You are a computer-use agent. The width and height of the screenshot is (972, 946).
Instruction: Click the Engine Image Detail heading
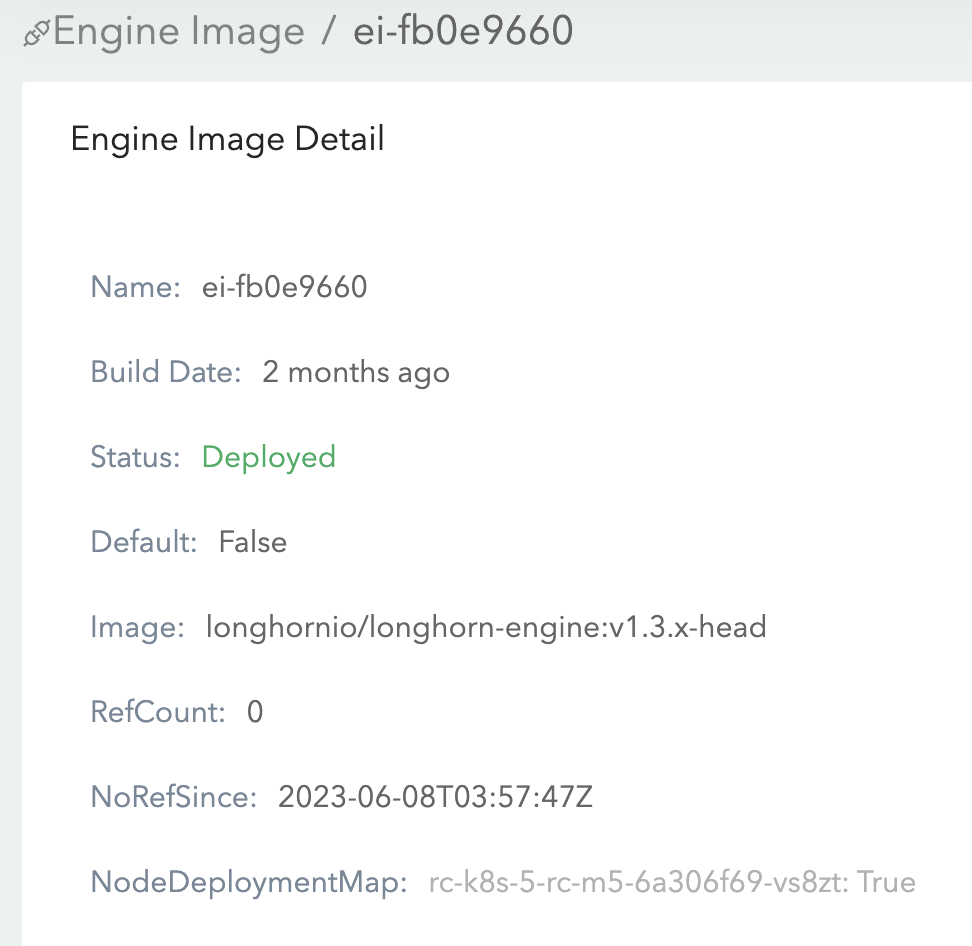pyautogui.click(x=227, y=139)
